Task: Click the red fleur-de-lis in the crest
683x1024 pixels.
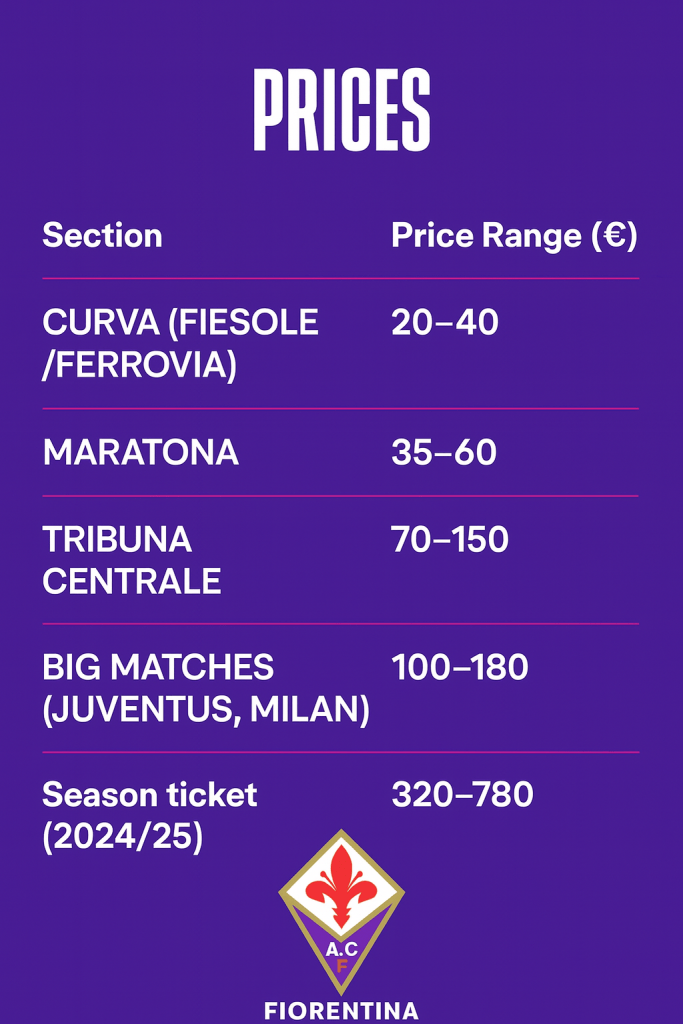Action: [342, 883]
